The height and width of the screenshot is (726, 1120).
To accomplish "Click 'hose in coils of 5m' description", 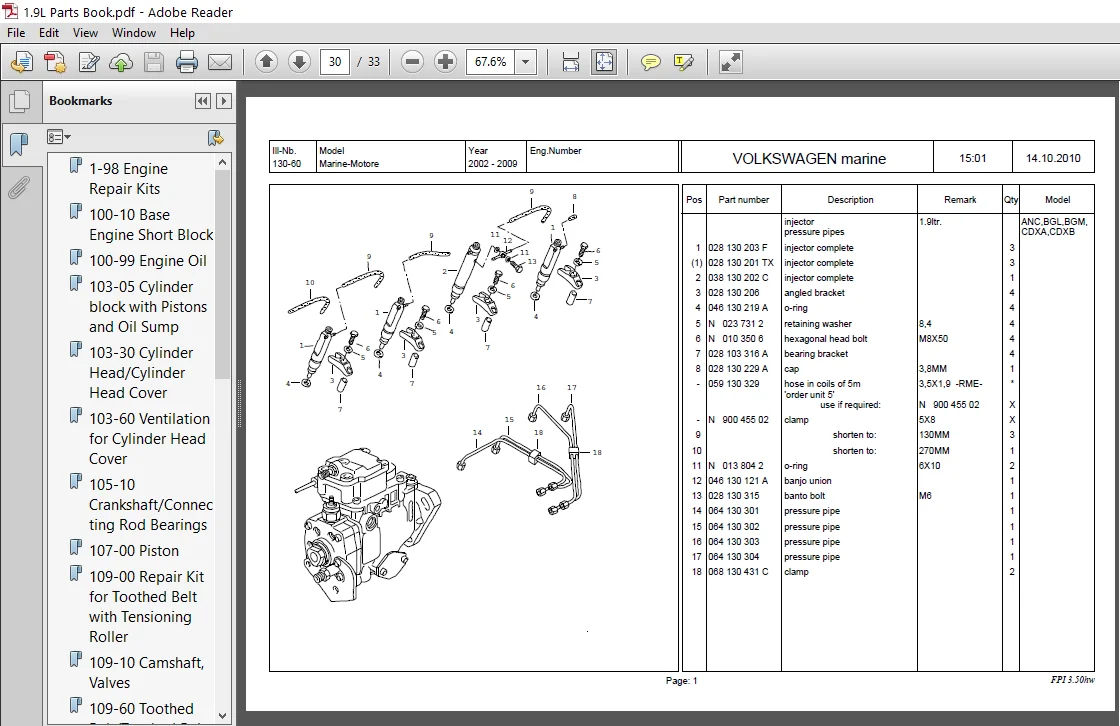I will (821, 384).
